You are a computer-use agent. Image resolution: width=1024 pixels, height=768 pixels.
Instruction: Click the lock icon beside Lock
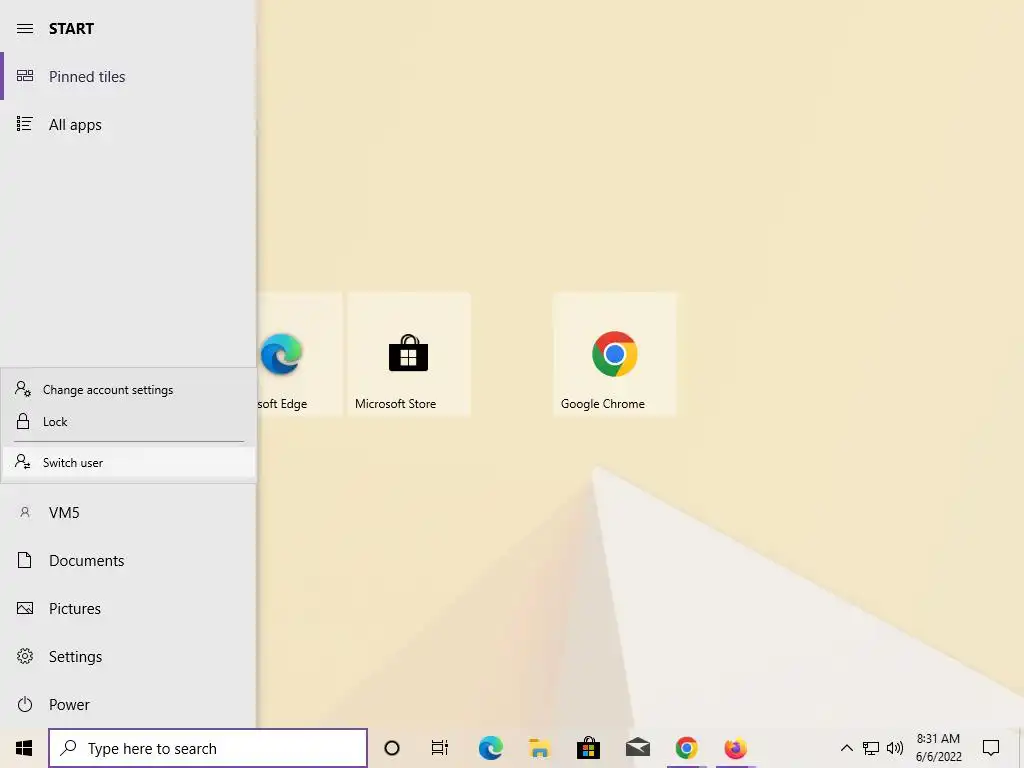pyautogui.click(x=23, y=421)
